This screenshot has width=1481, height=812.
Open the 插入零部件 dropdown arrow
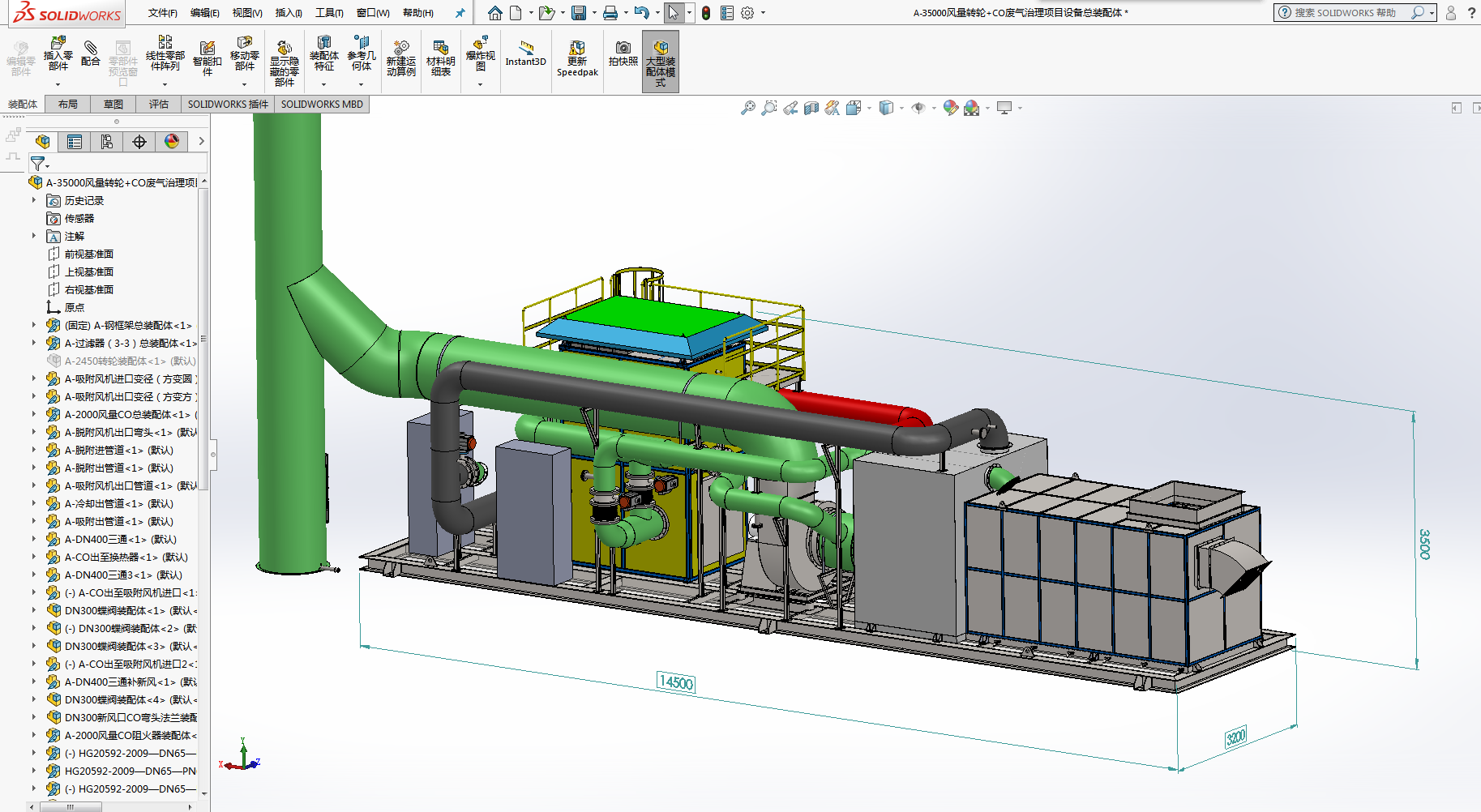coord(58,84)
